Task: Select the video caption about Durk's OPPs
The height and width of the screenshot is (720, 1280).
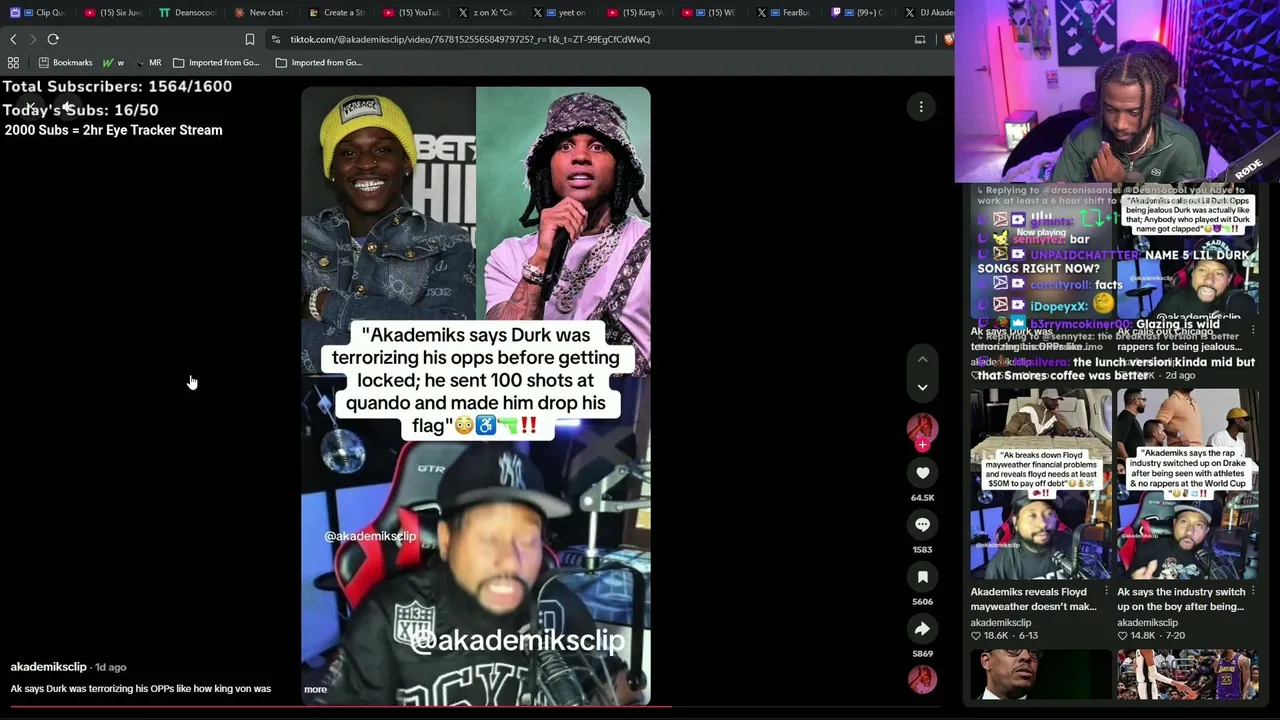Action: click(141, 689)
